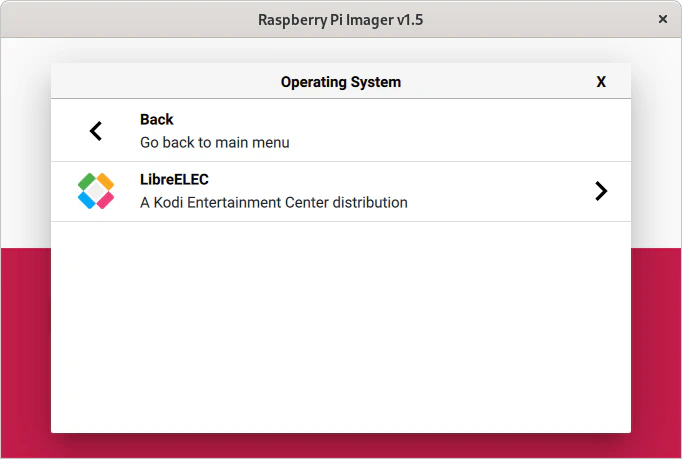Close the Operating System dialog with X

pyautogui.click(x=601, y=82)
